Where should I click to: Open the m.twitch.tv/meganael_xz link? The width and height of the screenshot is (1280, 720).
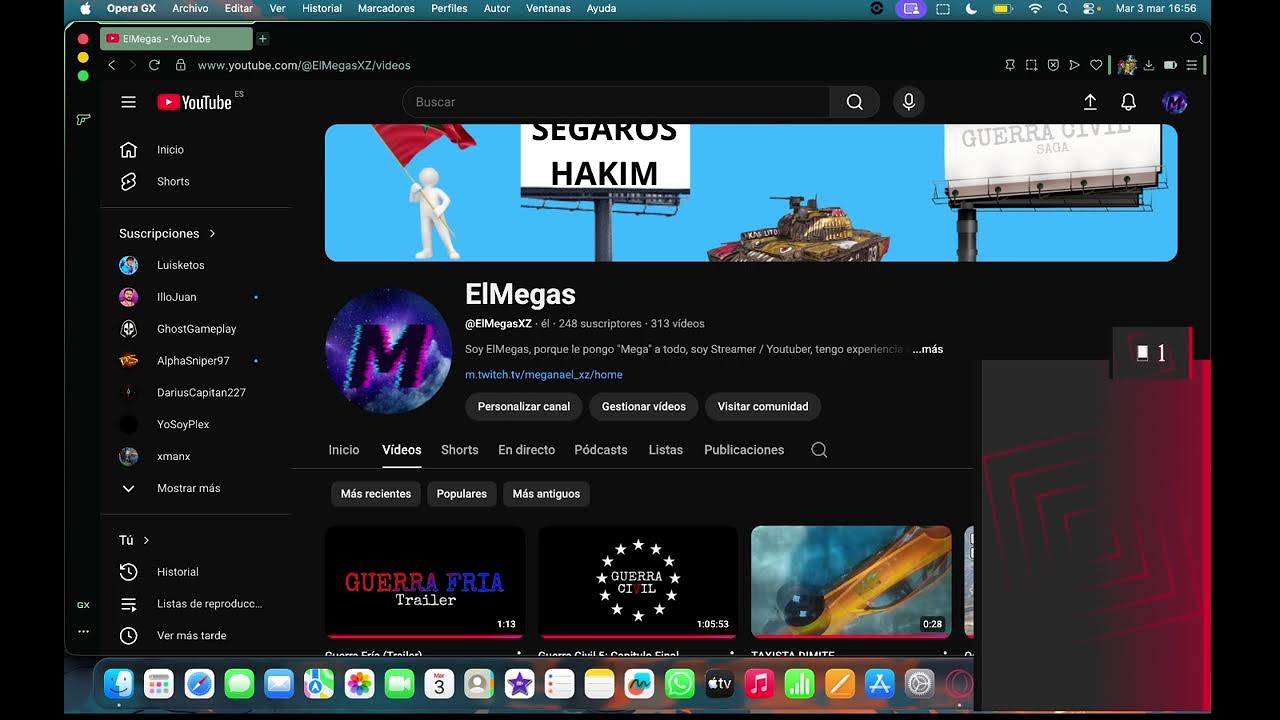point(544,375)
